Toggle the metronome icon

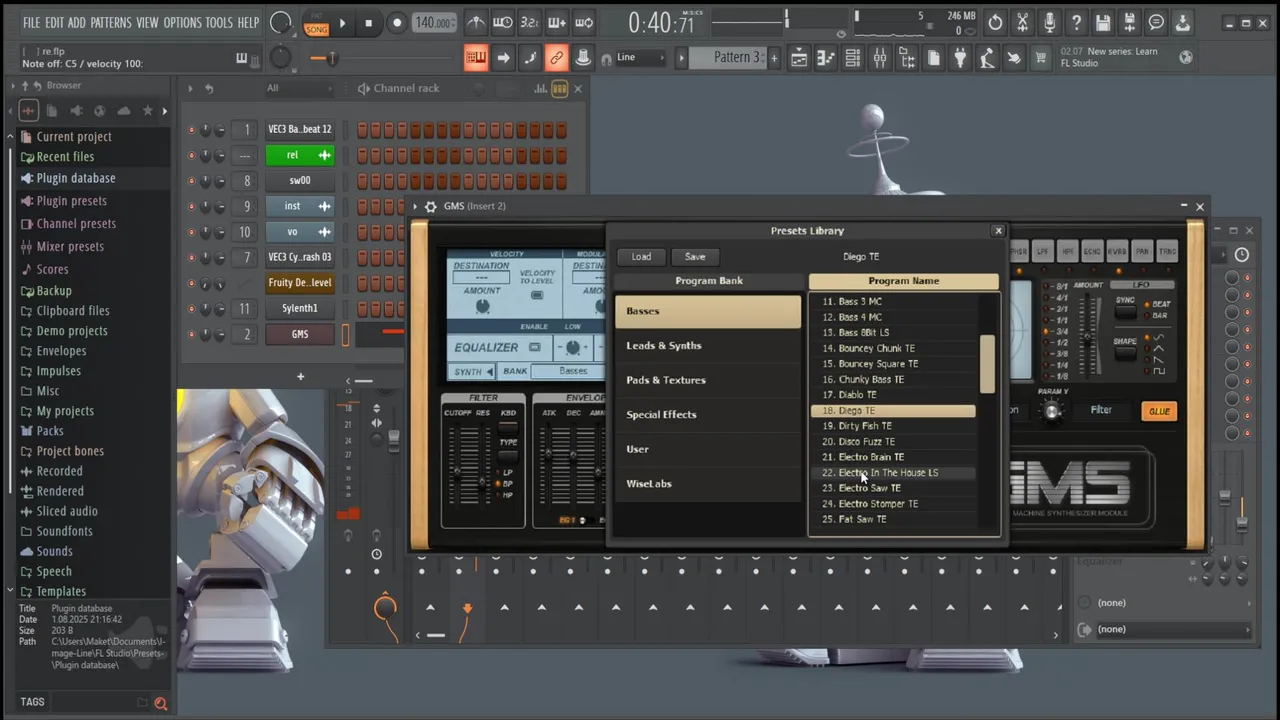tap(477, 22)
